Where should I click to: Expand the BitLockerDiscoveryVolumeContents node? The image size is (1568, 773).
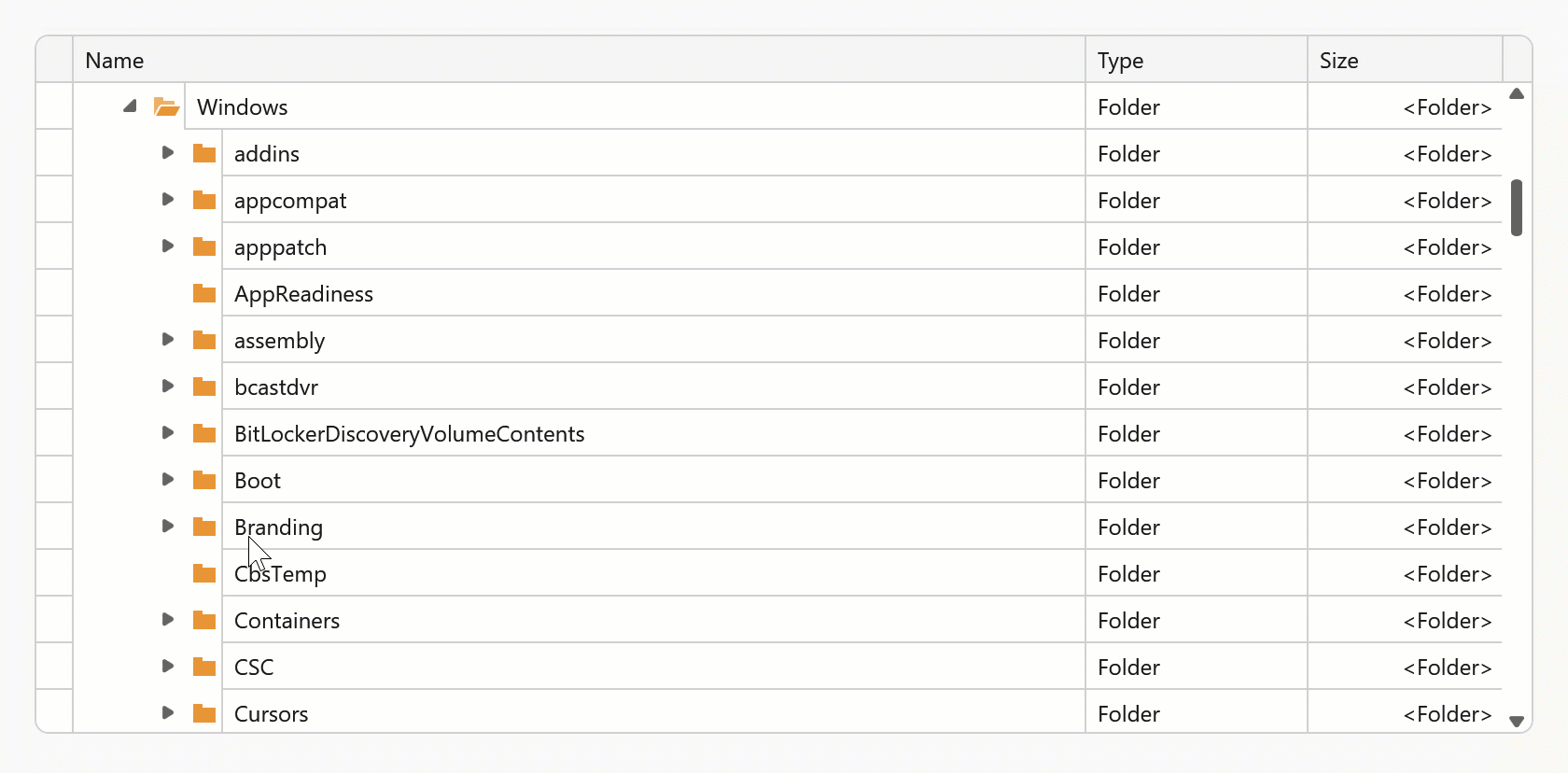(167, 432)
